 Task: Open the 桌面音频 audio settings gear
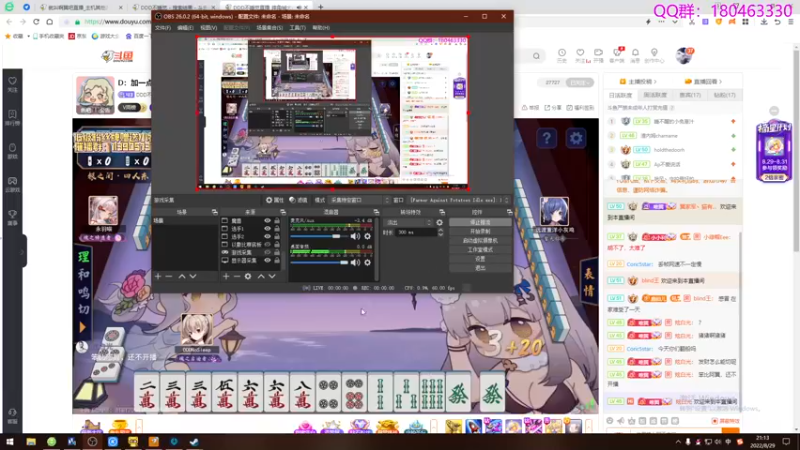click(367, 262)
